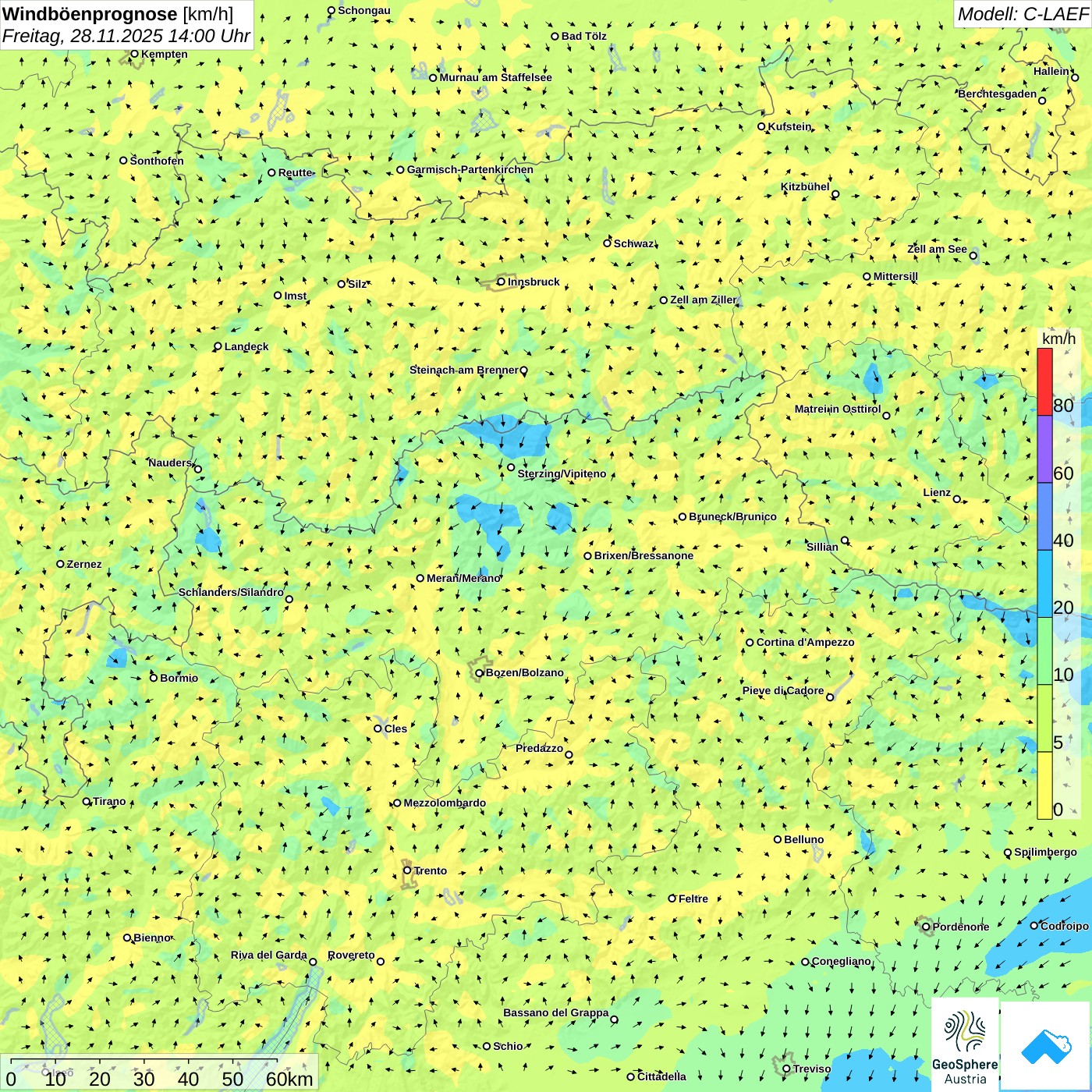Click the Codroipo label

tap(1065, 926)
